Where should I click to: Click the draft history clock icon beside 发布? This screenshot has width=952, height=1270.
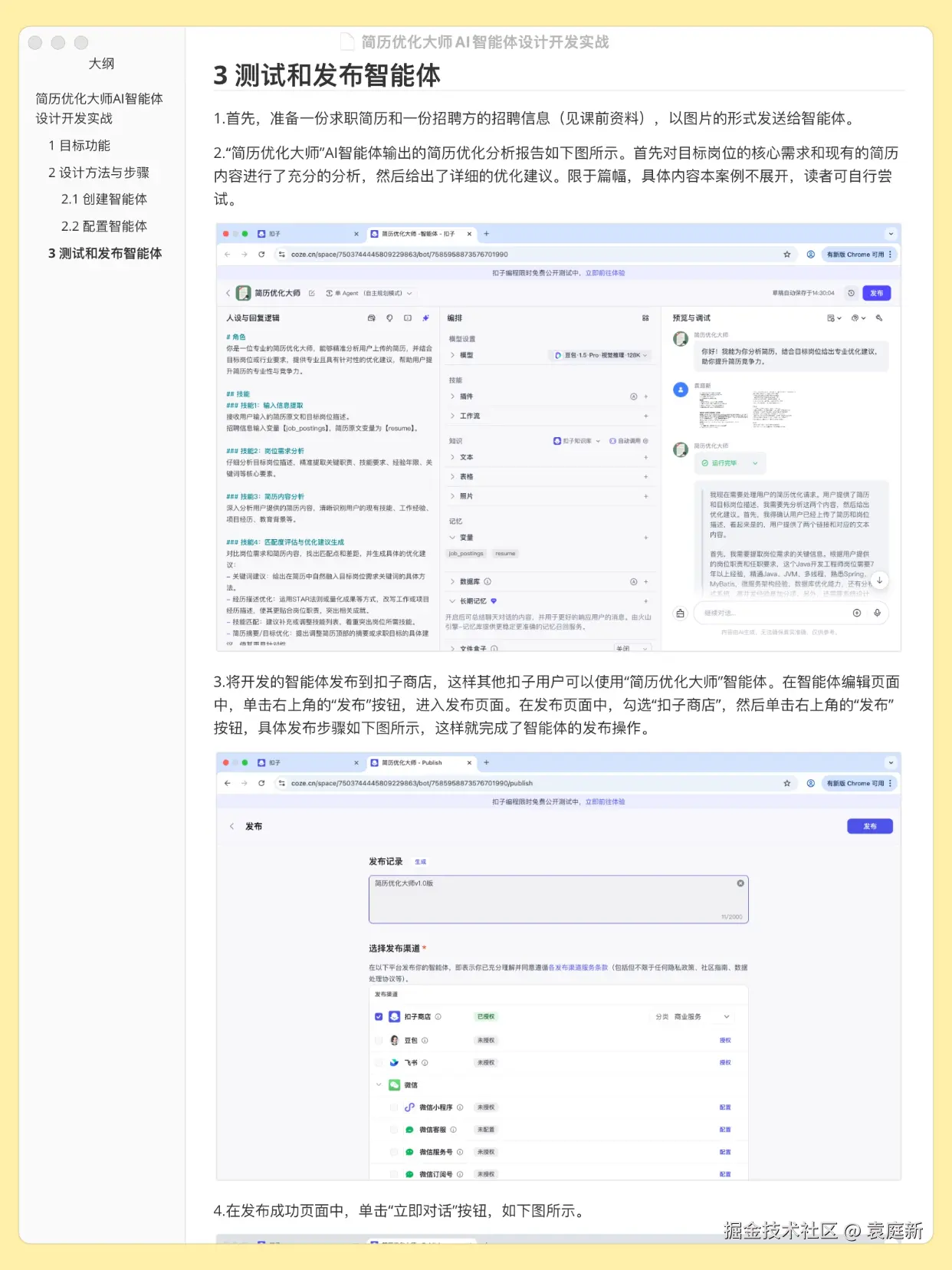[x=851, y=293]
